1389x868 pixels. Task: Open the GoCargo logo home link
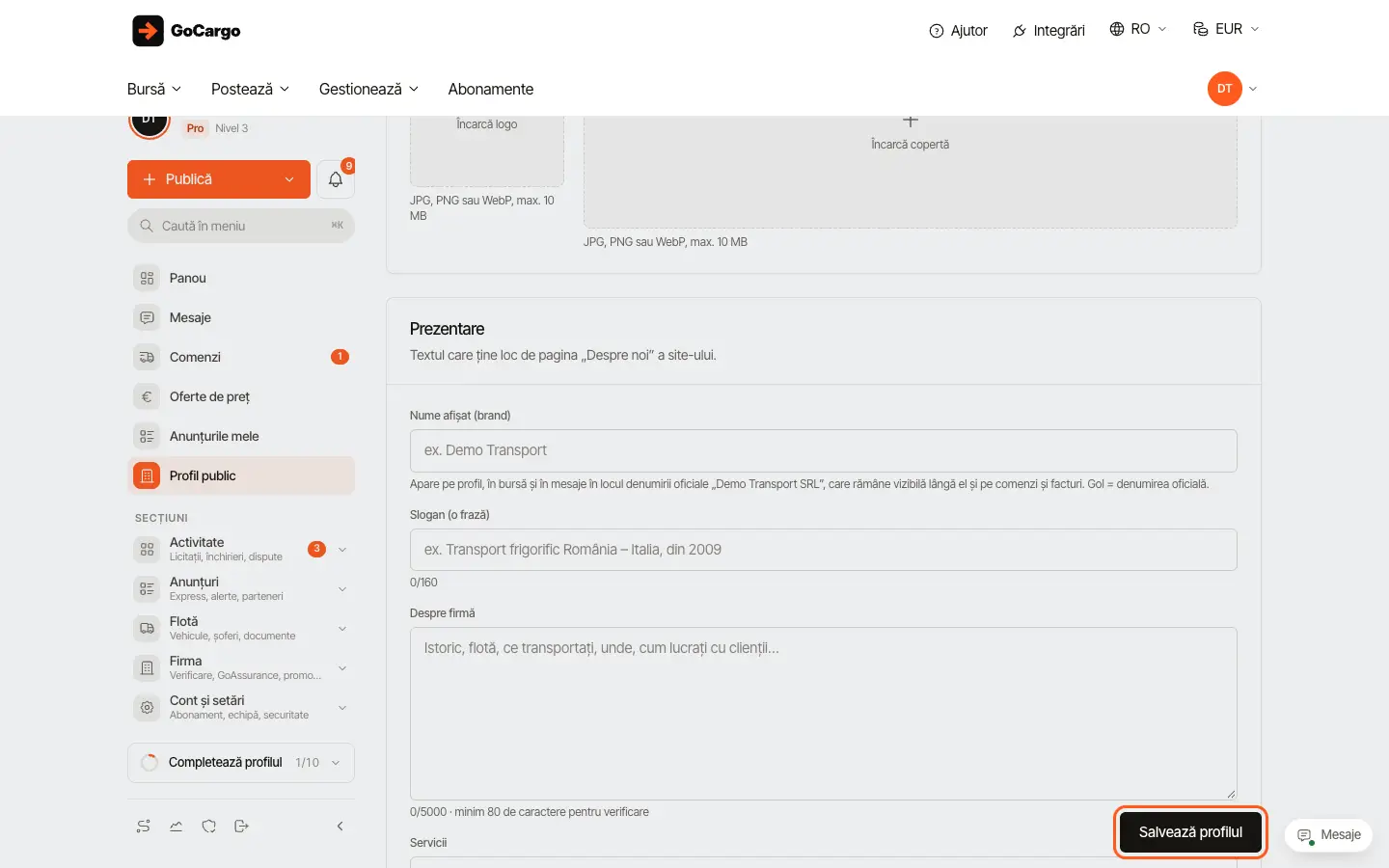coord(186,31)
